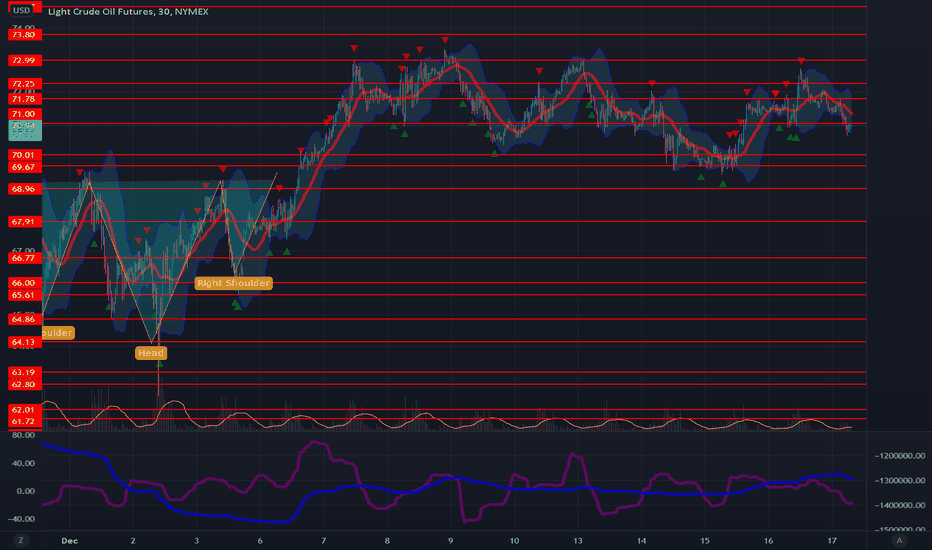This screenshot has height=550, width=932.
Task: Click the 62.80 price level label
Action: pyautogui.click(x=24, y=385)
